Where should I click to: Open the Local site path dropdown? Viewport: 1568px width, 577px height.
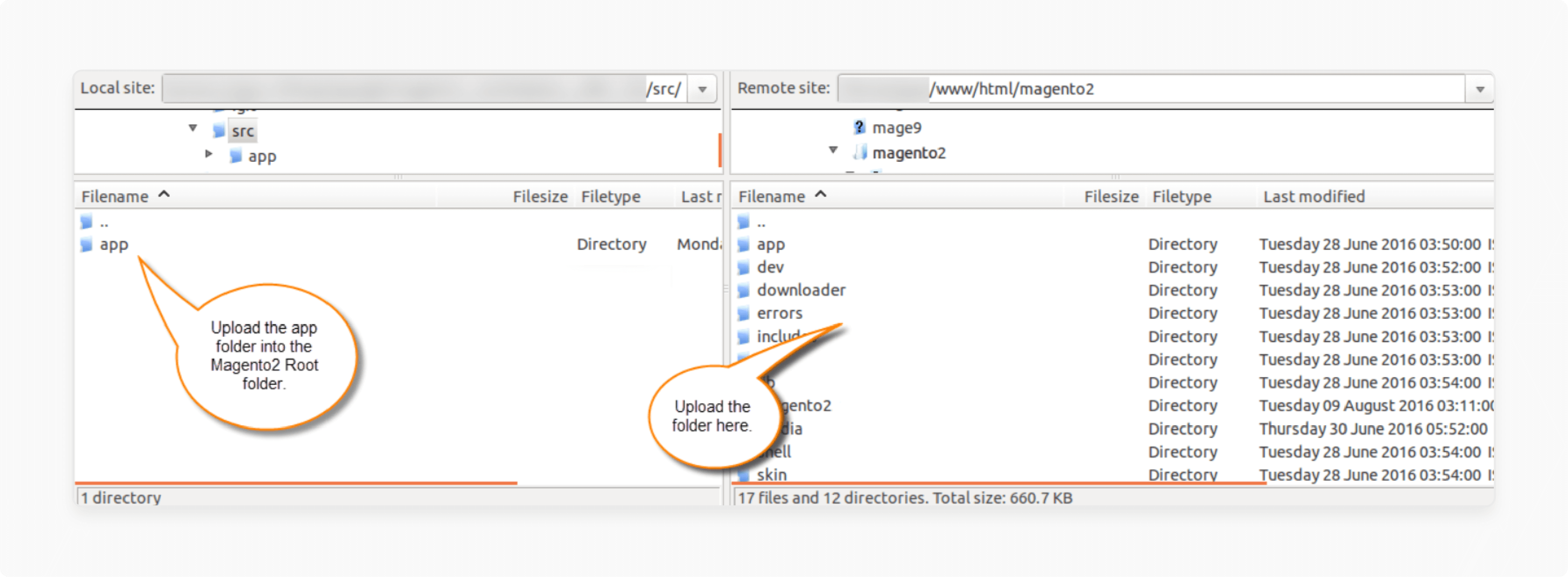coord(703,89)
